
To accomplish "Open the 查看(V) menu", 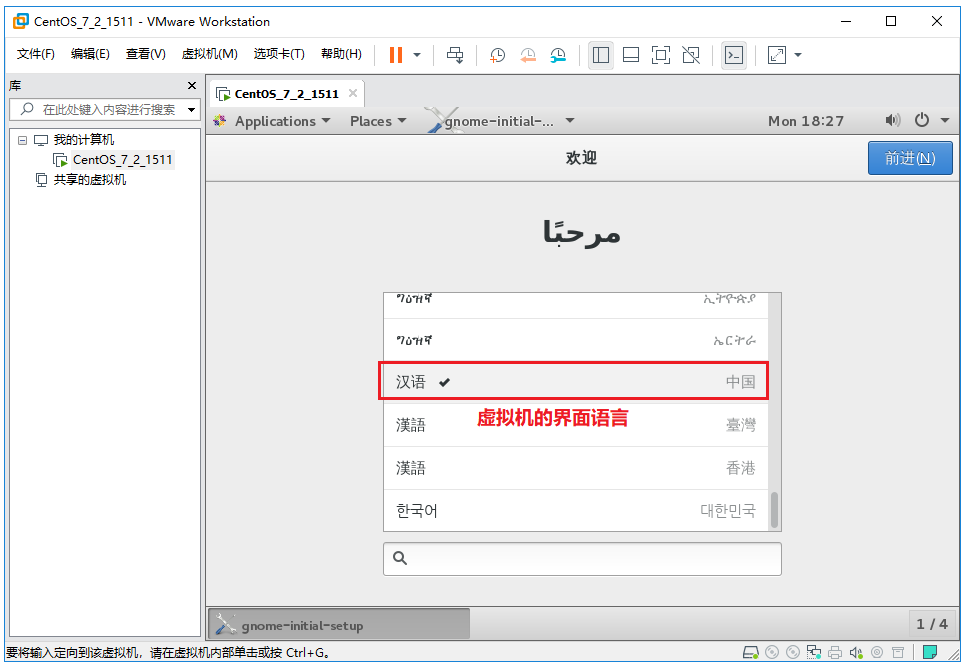I will tap(146, 54).
